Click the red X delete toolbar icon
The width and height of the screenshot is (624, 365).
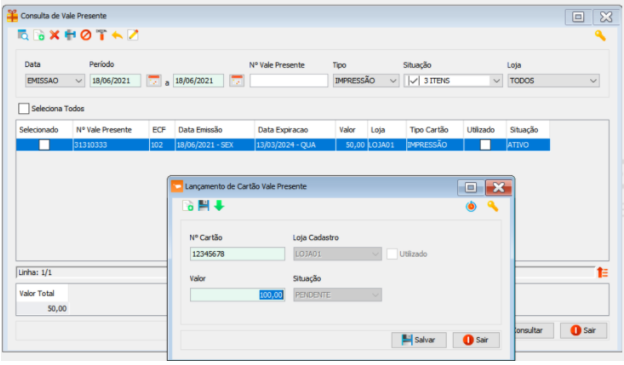55,35
